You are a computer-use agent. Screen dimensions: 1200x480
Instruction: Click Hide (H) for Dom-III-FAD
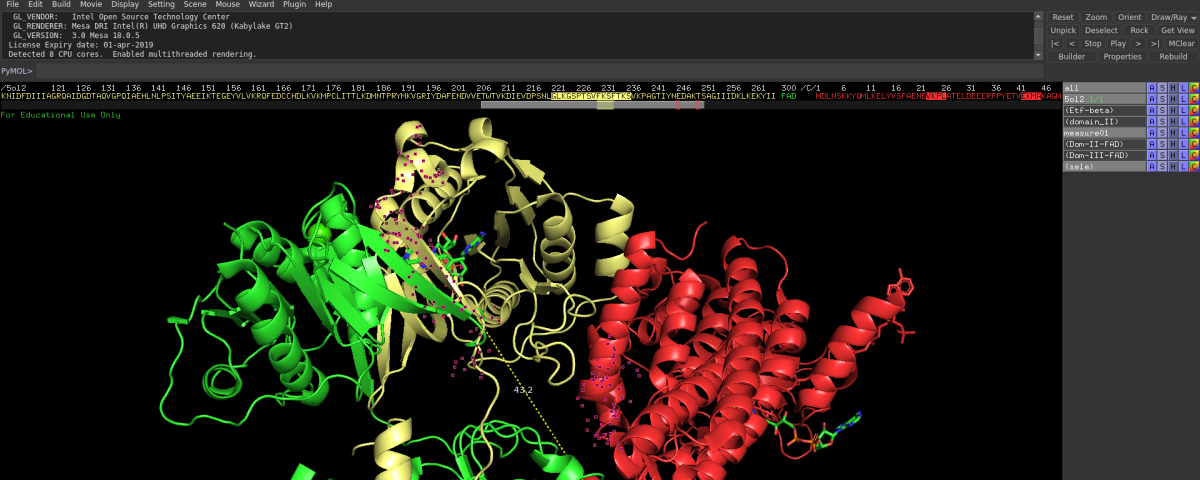[x=1173, y=155]
